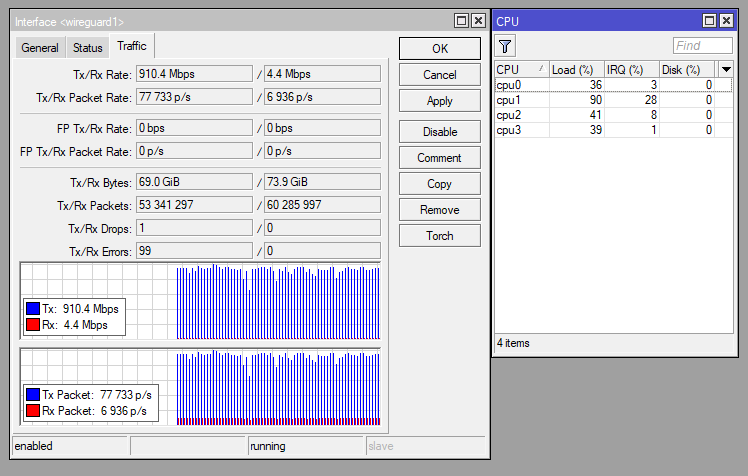
Task: Sort by the CPU column header
Action: 520,69
